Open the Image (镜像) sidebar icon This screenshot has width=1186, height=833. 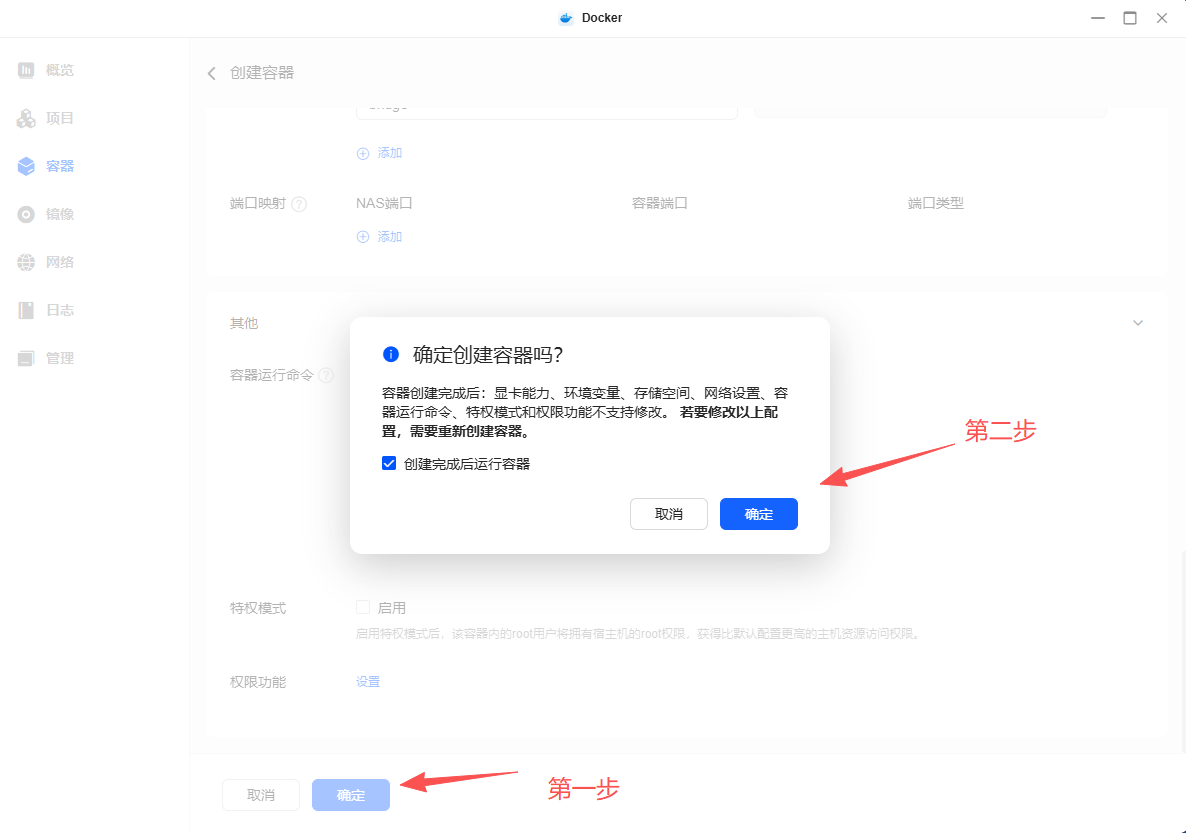point(26,214)
